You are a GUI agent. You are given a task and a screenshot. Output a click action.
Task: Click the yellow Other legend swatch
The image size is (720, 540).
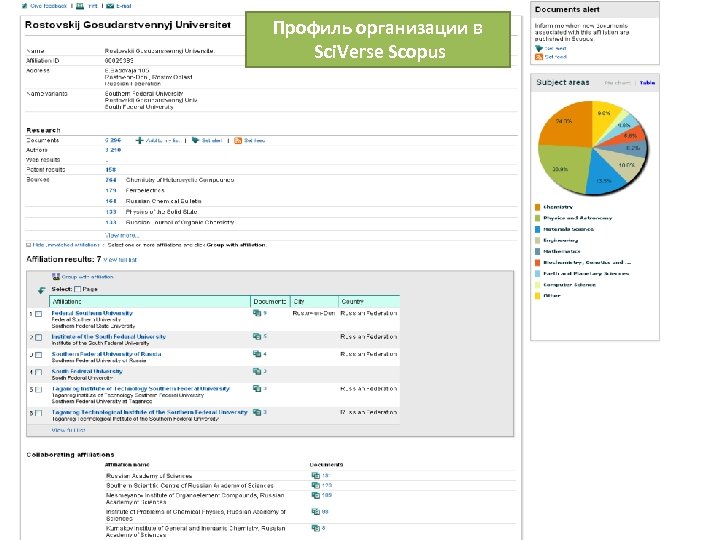pyautogui.click(x=538, y=296)
